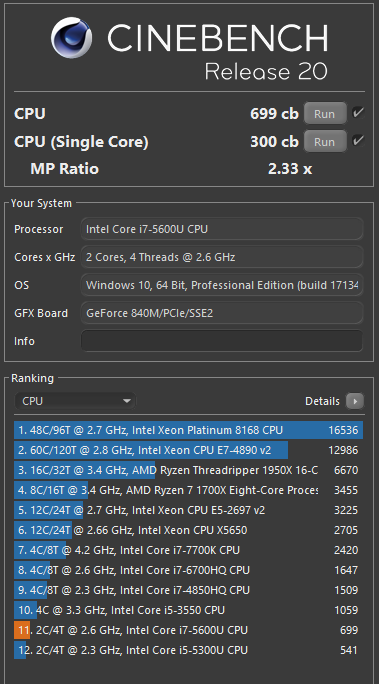Click the empty Info text field
This screenshot has height=684, width=379.
point(222,341)
